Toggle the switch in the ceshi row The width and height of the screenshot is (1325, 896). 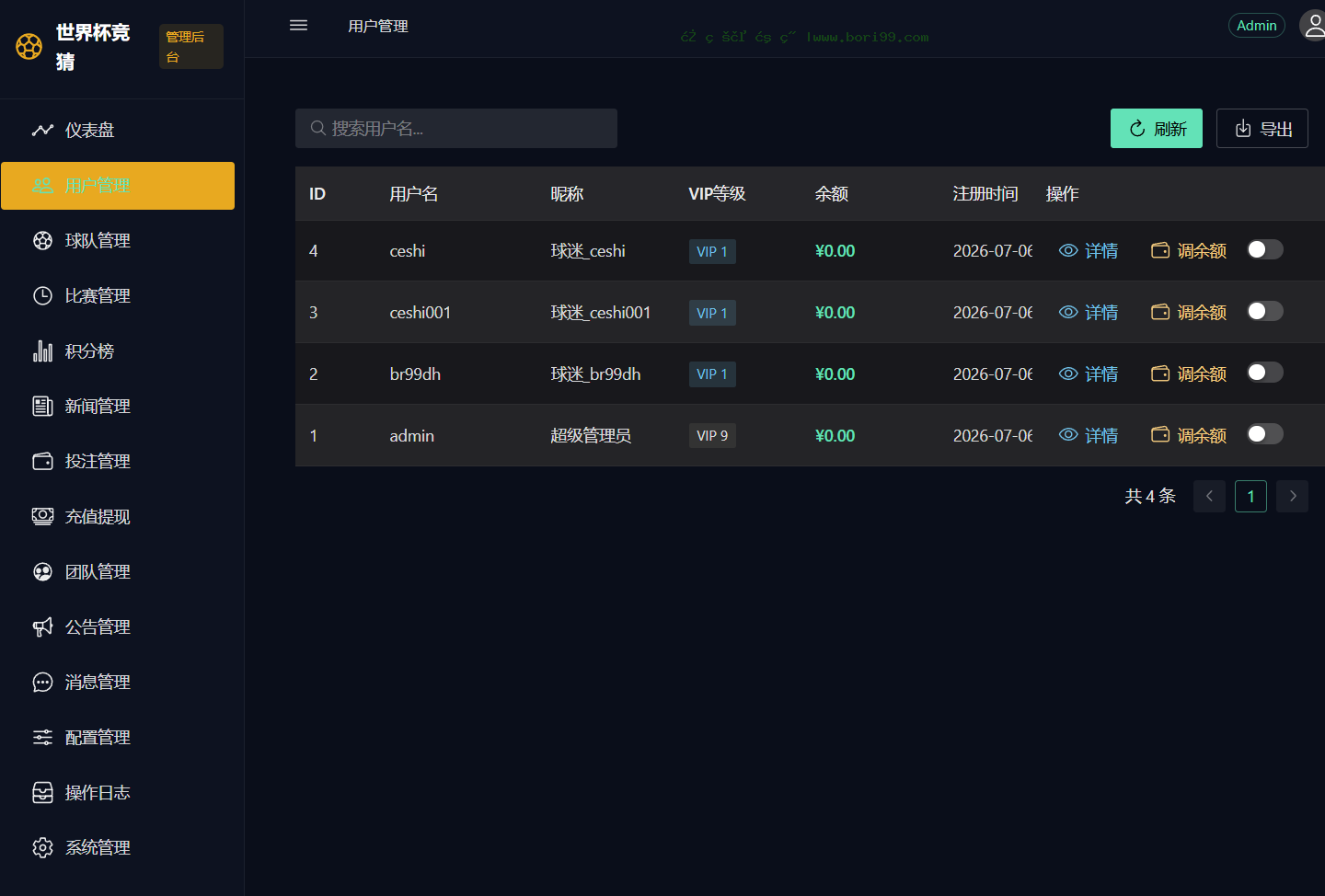click(1265, 249)
